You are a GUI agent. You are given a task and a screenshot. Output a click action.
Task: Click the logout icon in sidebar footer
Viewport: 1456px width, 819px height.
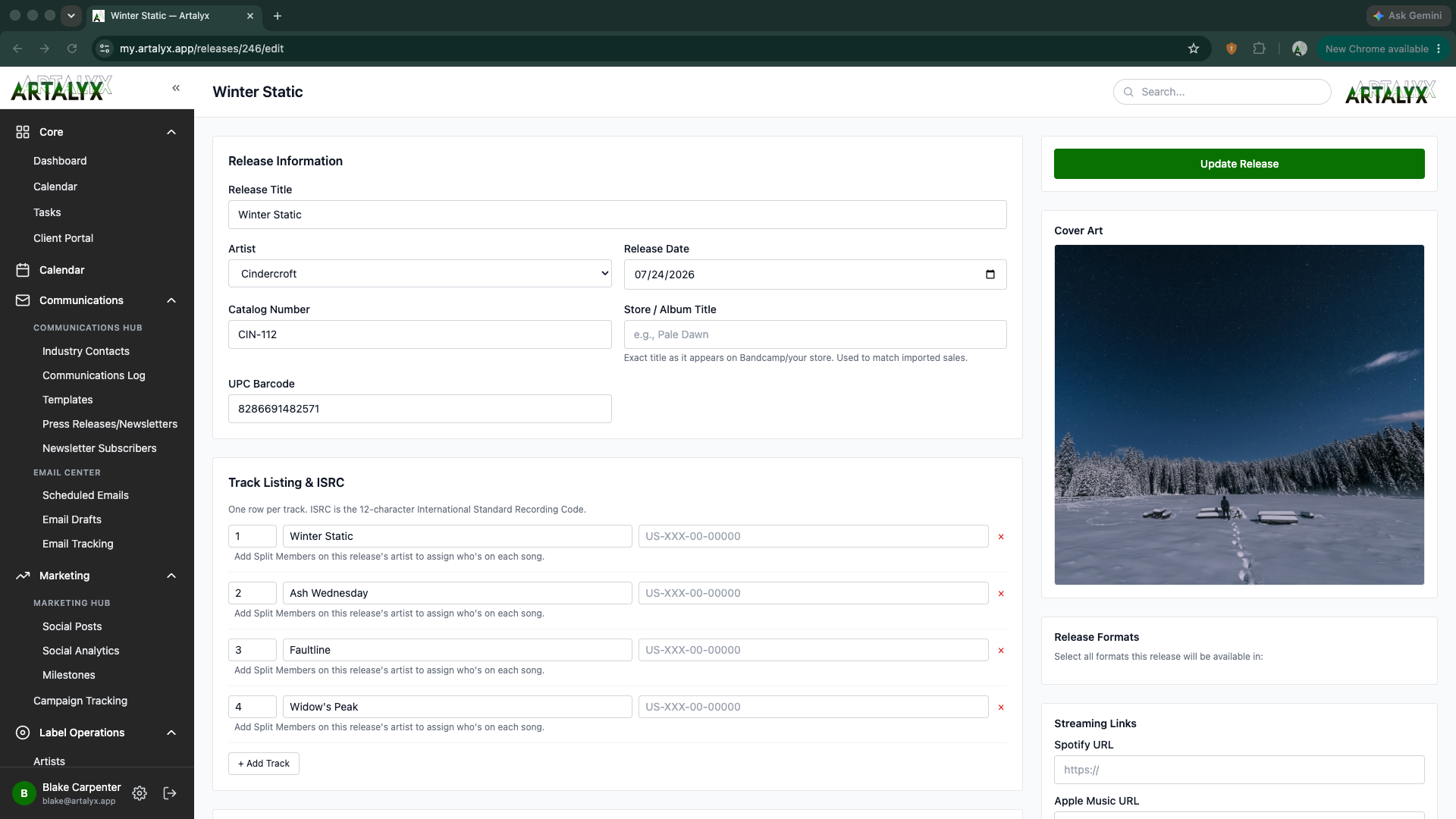pyautogui.click(x=170, y=793)
